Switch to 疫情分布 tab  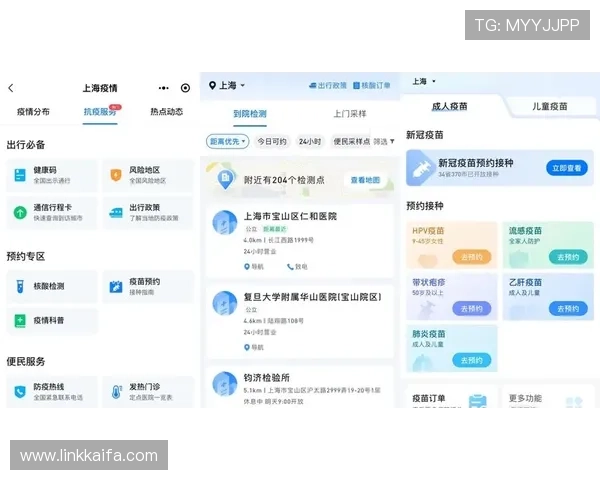tap(33, 112)
